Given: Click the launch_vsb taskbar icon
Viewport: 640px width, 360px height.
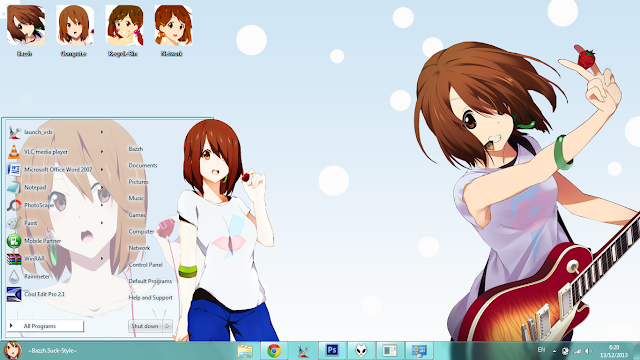Looking at the screenshot, I should coord(303,351).
